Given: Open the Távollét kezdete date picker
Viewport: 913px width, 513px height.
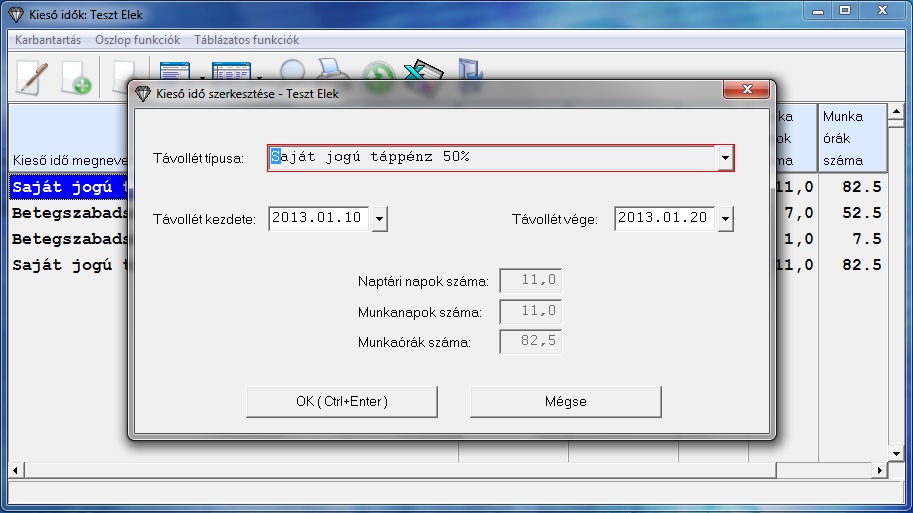Looking at the screenshot, I should tap(379, 219).
